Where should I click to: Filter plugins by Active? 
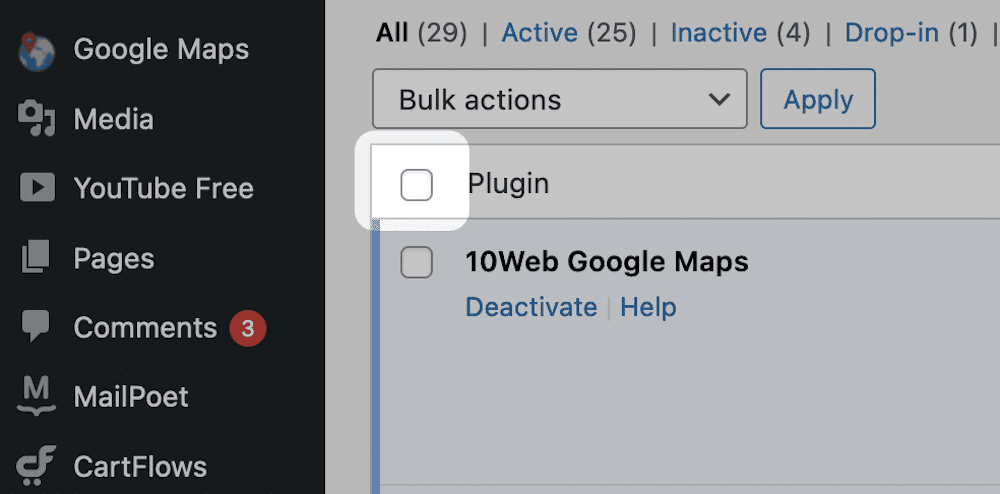point(540,33)
